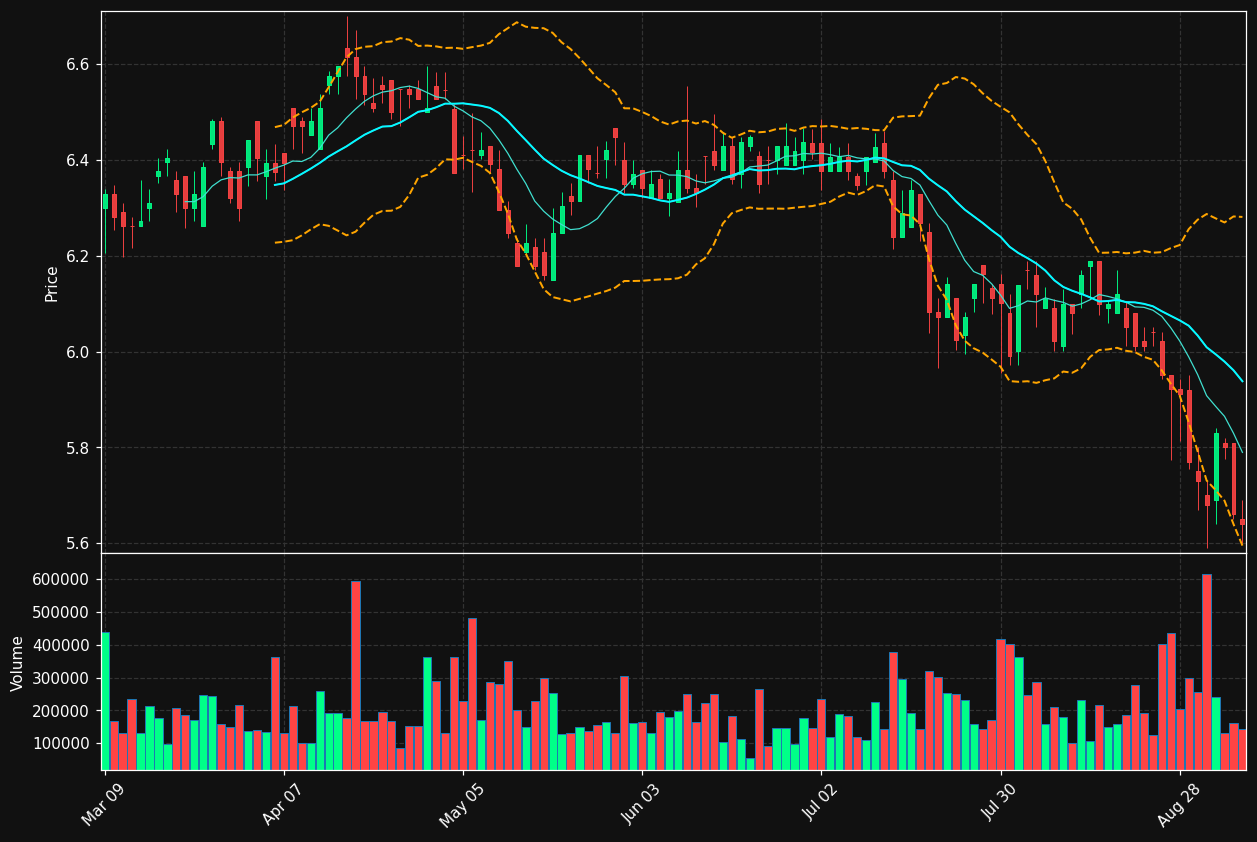Click the 'Price' axis label

coord(52,283)
